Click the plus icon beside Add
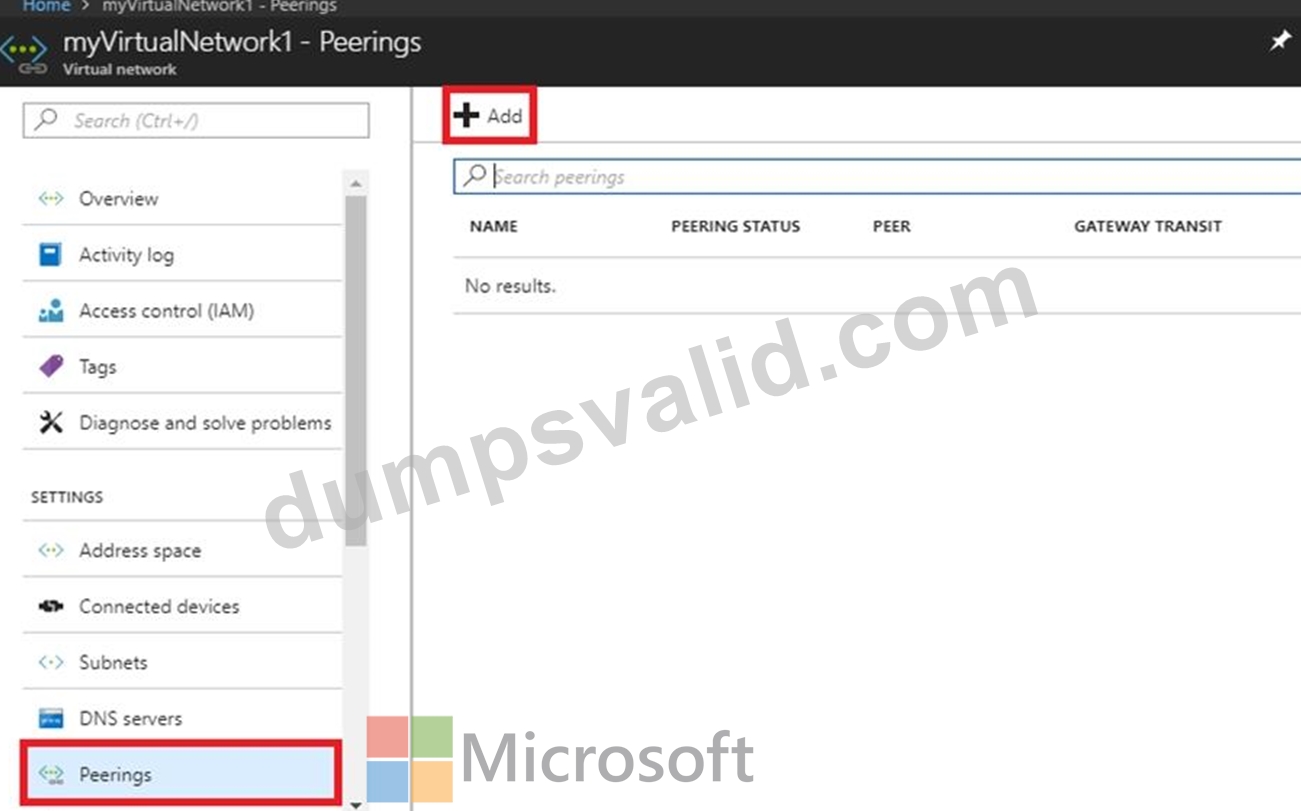This screenshot has width=1301, height=811. (466, 116)
